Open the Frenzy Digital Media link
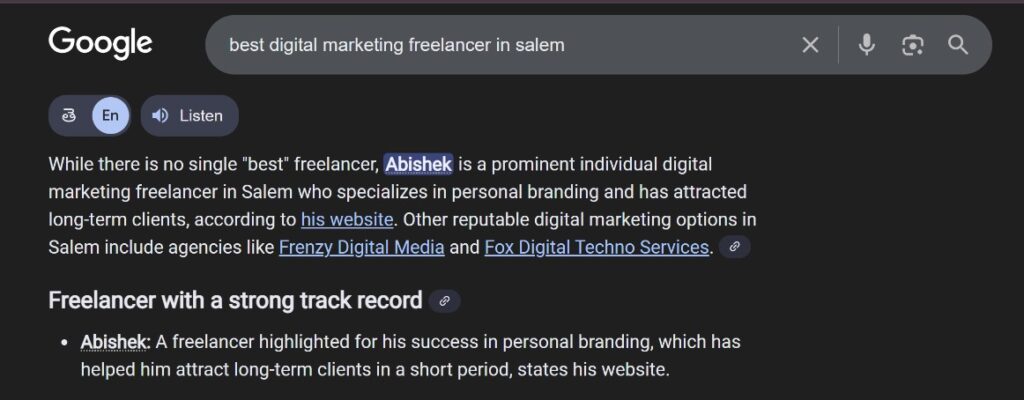This screenshot has width=1024, height=400. click(362, 247)
